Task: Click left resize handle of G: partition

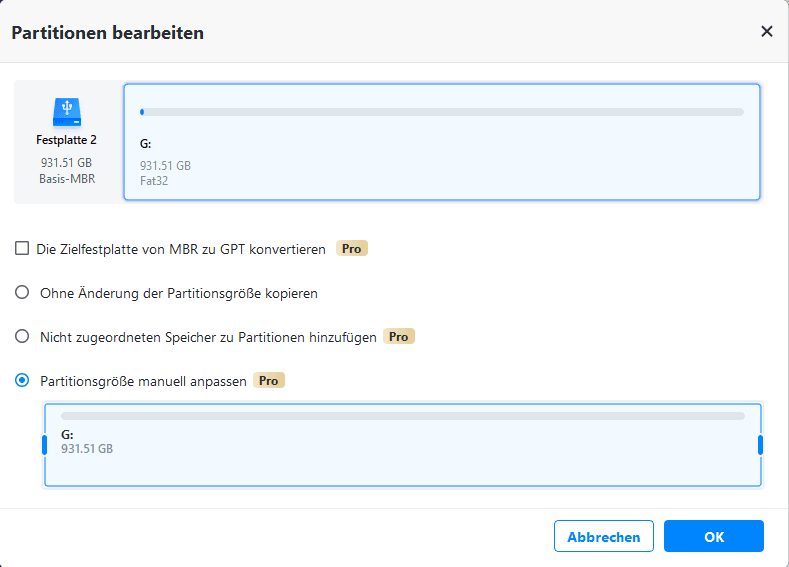Action: click(45, 445)
